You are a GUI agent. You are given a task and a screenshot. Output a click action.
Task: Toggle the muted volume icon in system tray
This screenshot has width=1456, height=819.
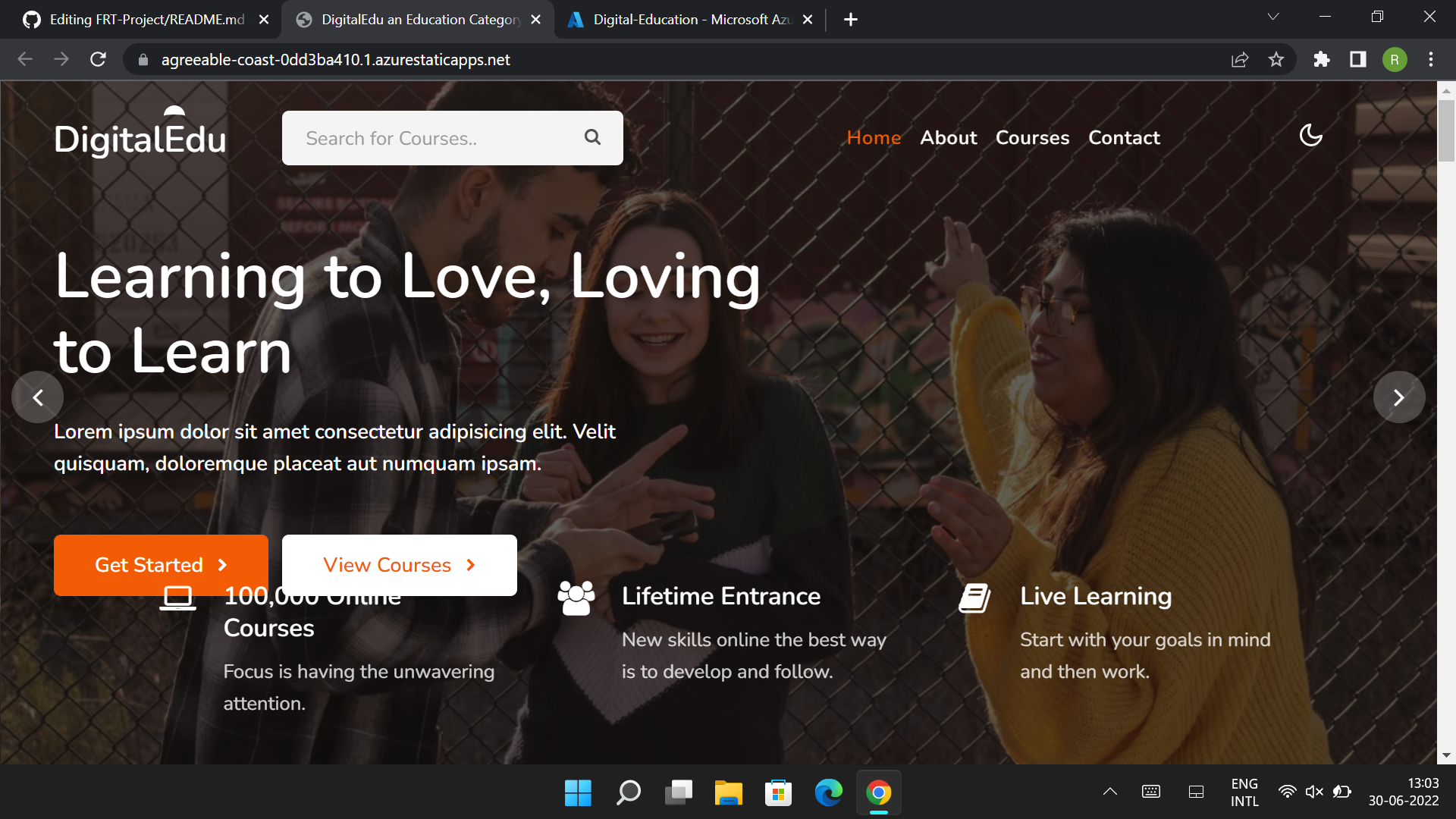1314,792
